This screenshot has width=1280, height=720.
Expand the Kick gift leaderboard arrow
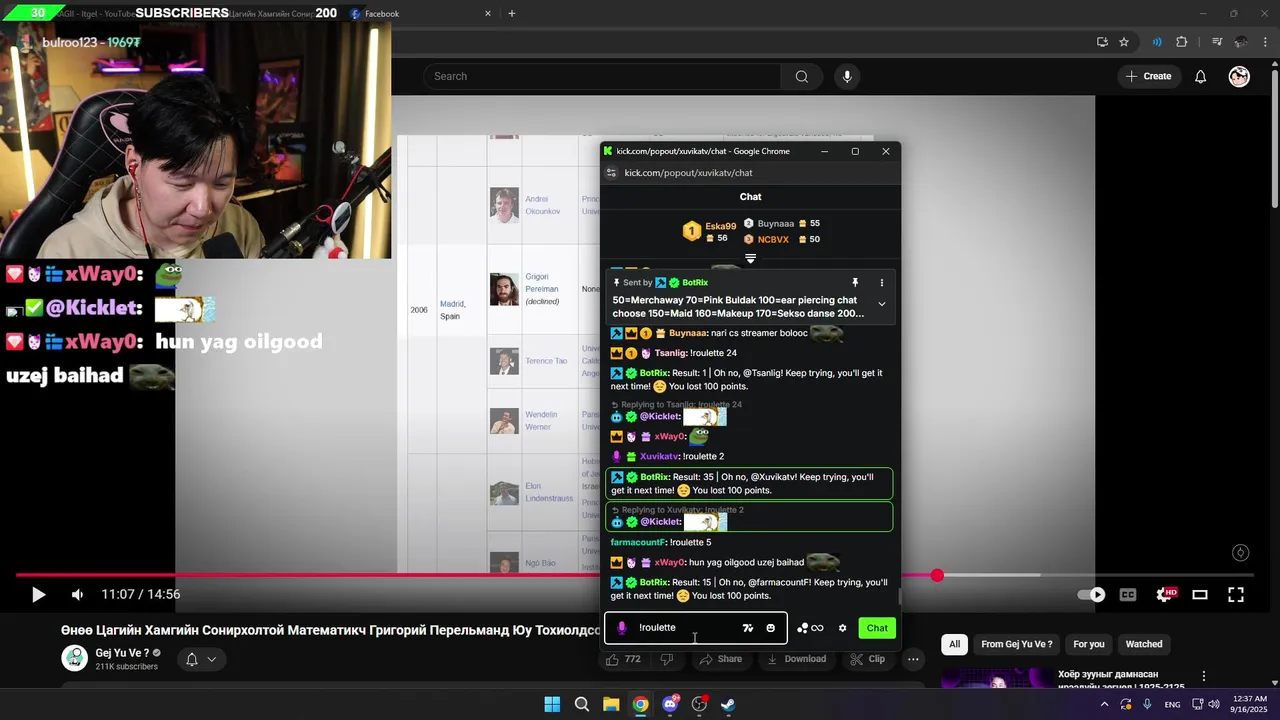click(x=750, y=259)
